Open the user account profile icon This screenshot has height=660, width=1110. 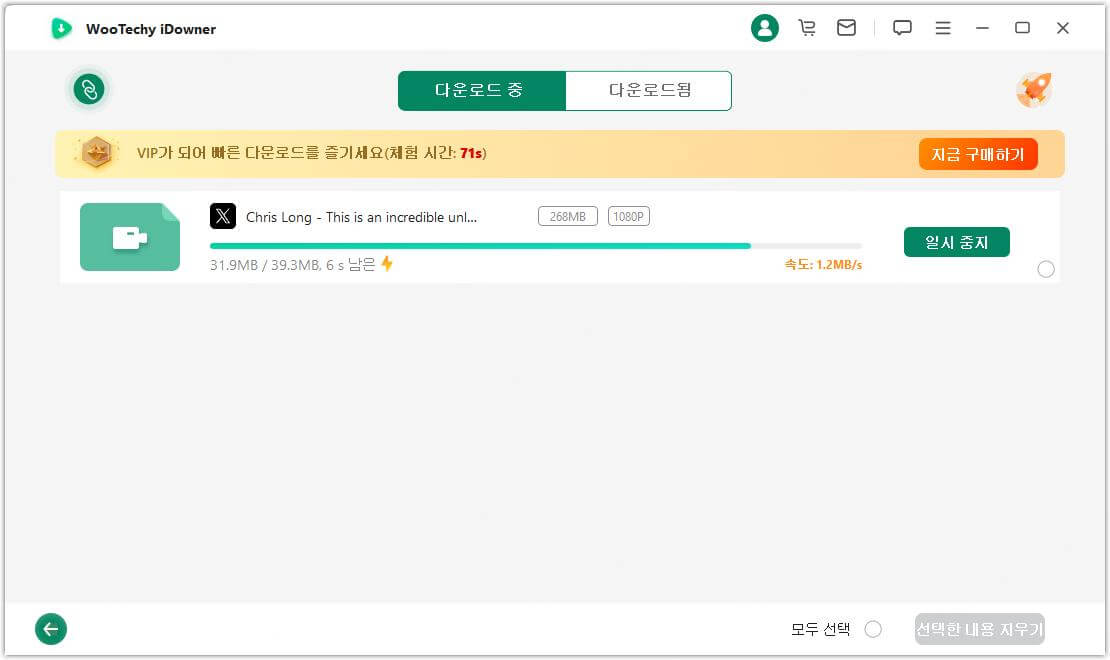(x=765, y=27)
